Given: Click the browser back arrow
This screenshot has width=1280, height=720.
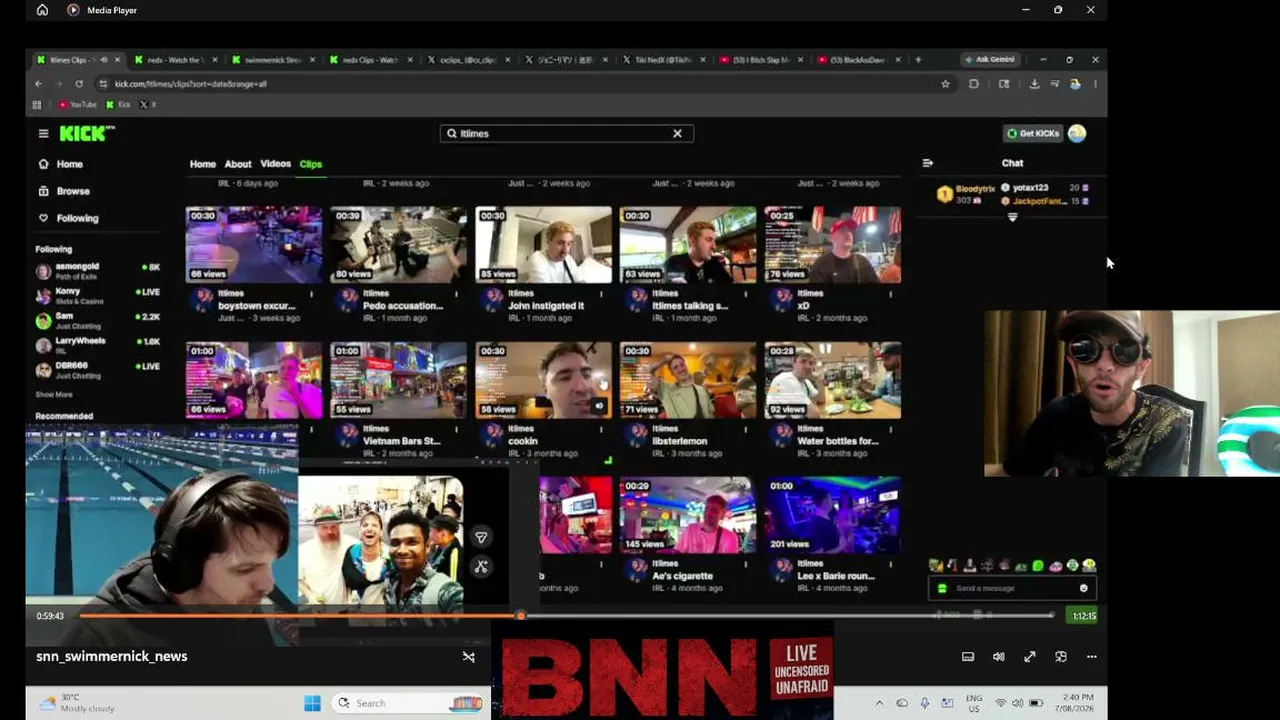Looking at the screenshot, I should click(38, 84).
